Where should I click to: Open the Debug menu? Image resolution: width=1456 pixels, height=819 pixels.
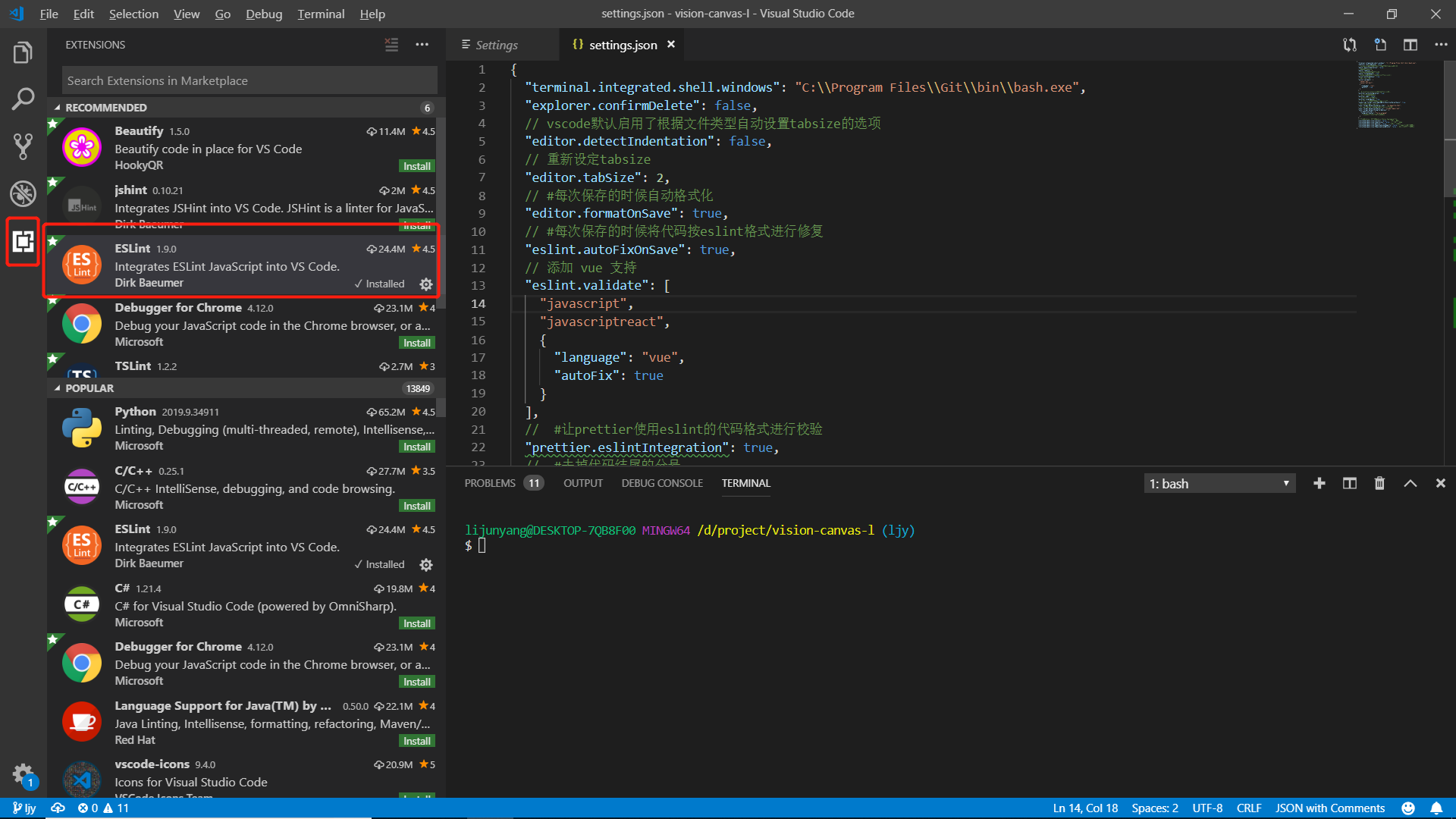coord(264,14)
